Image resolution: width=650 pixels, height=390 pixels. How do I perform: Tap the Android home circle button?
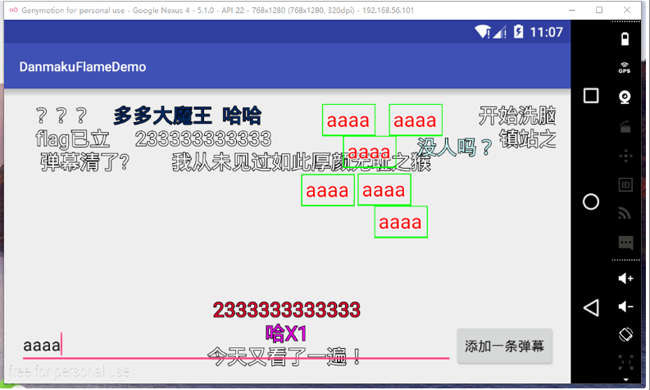(x=591, y=202)
